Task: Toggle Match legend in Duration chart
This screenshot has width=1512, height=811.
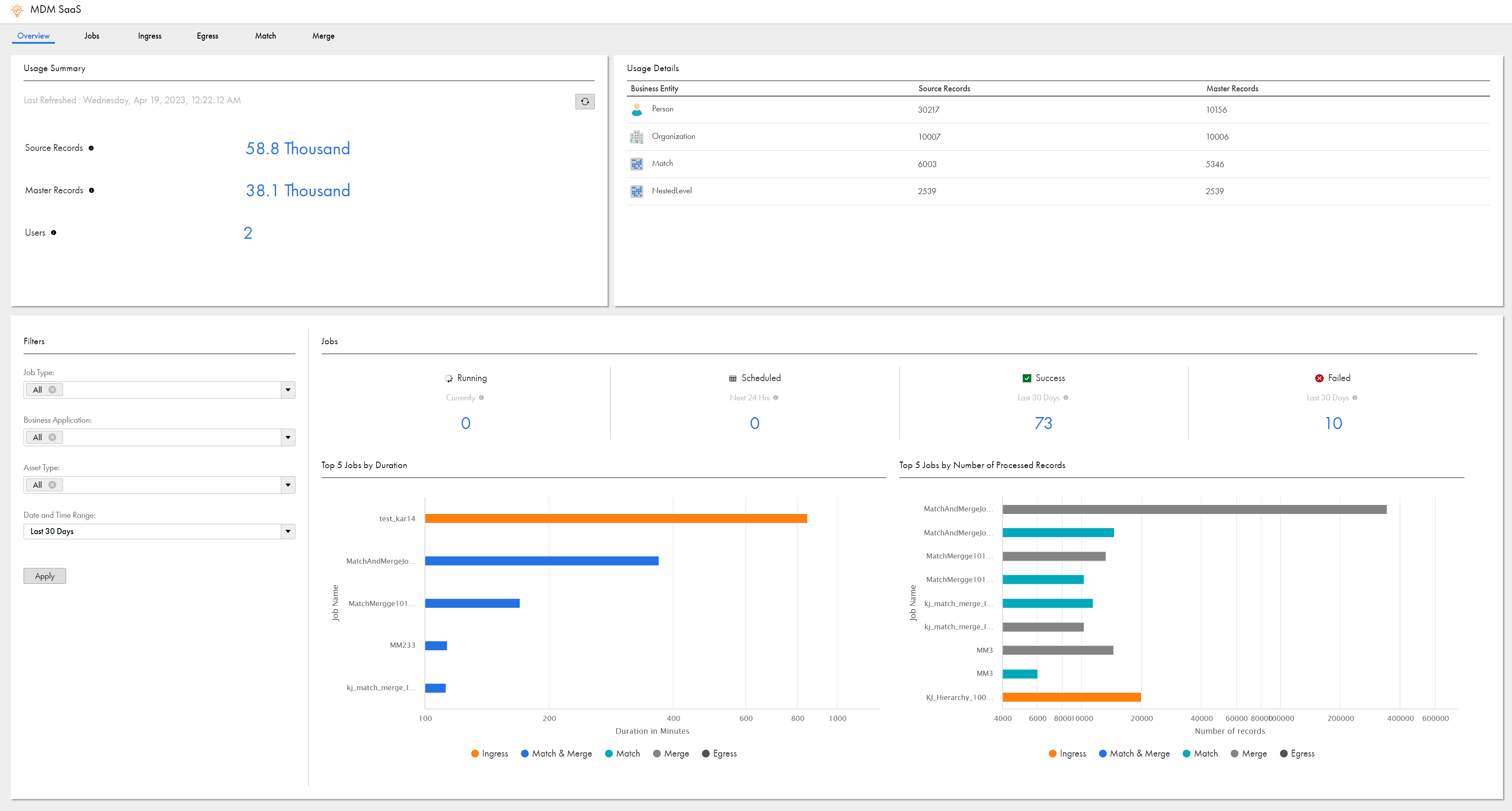Action: tap(622, 754)
